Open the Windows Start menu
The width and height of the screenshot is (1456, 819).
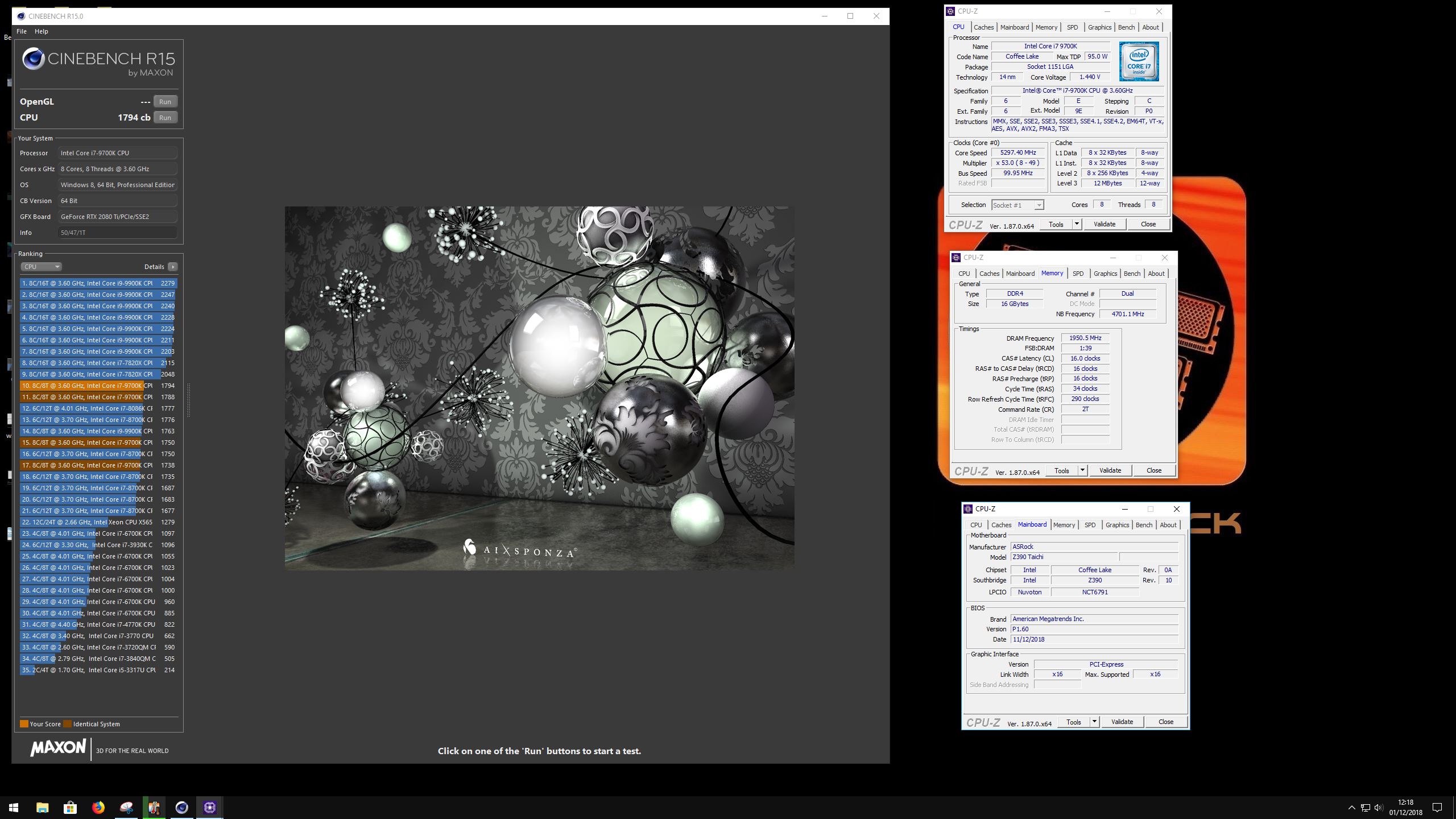tap(14, 807)
